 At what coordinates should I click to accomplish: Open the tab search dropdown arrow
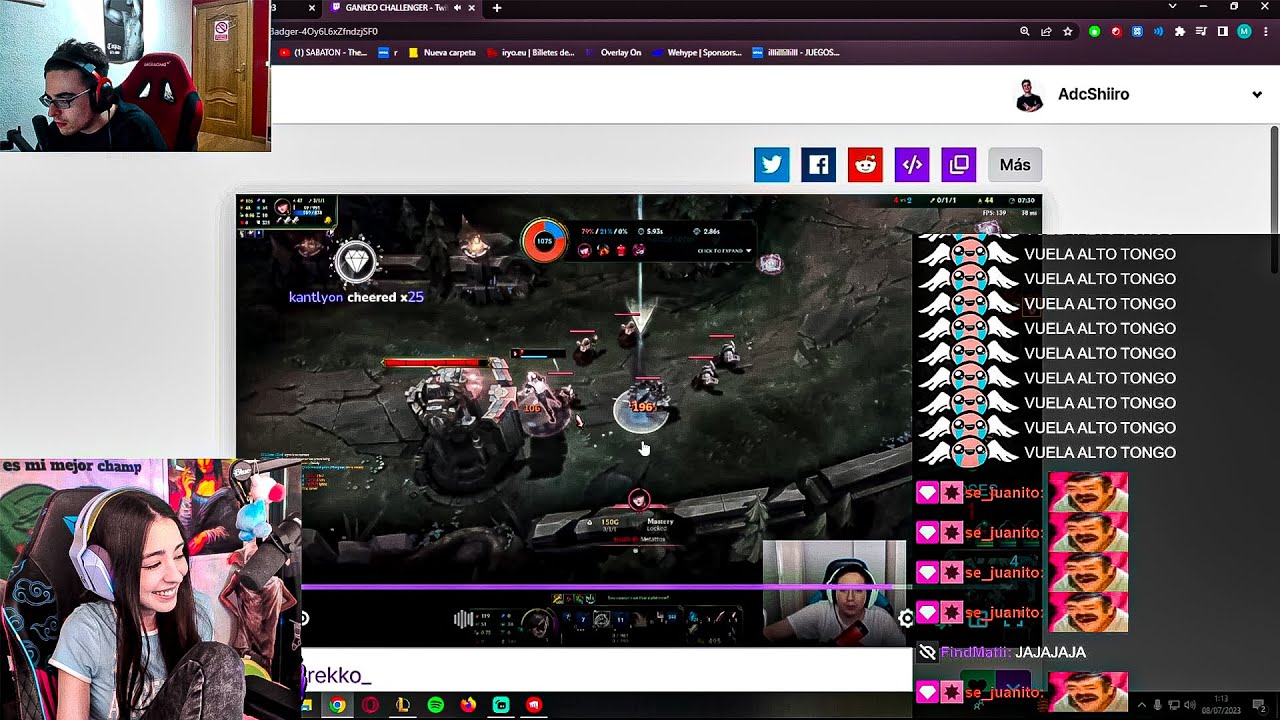[1173, 7]
